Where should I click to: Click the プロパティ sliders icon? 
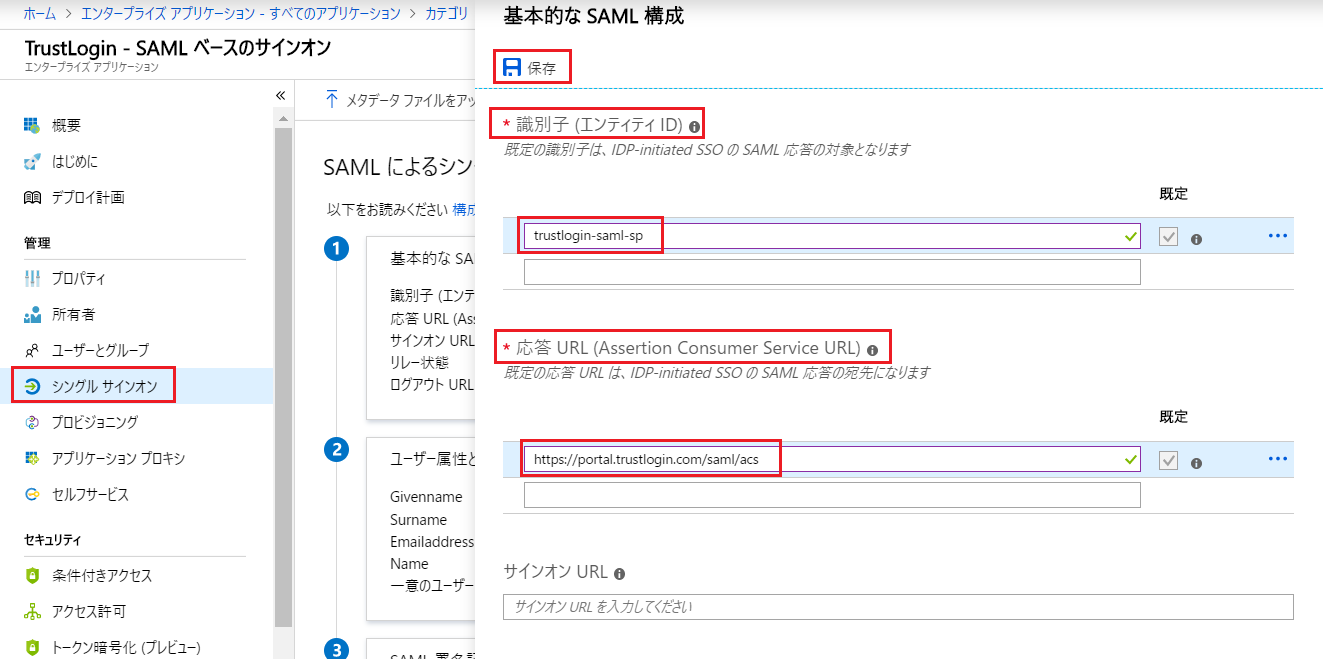click(32, 278)
